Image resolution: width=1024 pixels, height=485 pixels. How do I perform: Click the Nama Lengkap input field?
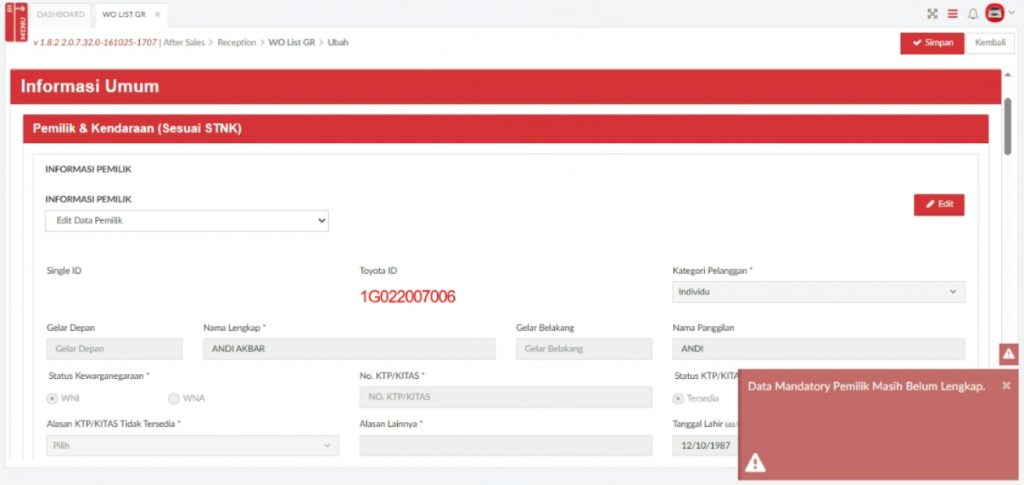(x=349, y=349)
